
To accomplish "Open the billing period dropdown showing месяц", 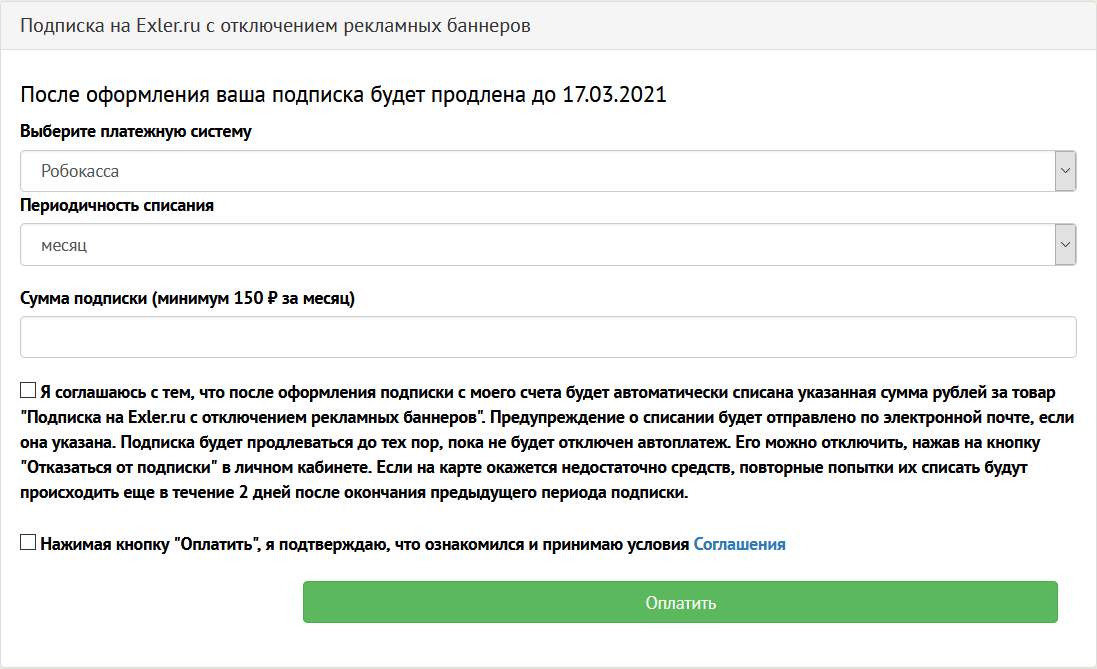I will (548, 245).
